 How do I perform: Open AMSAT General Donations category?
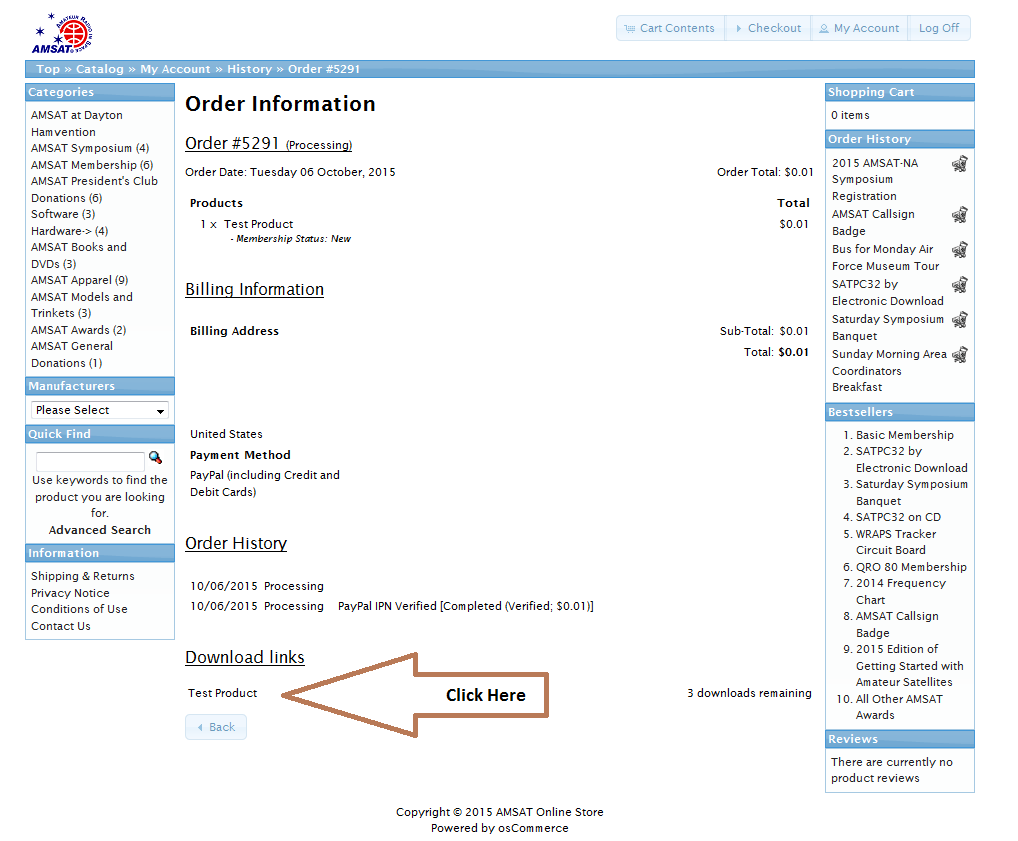pyautogui.click(x=72, y=355)
